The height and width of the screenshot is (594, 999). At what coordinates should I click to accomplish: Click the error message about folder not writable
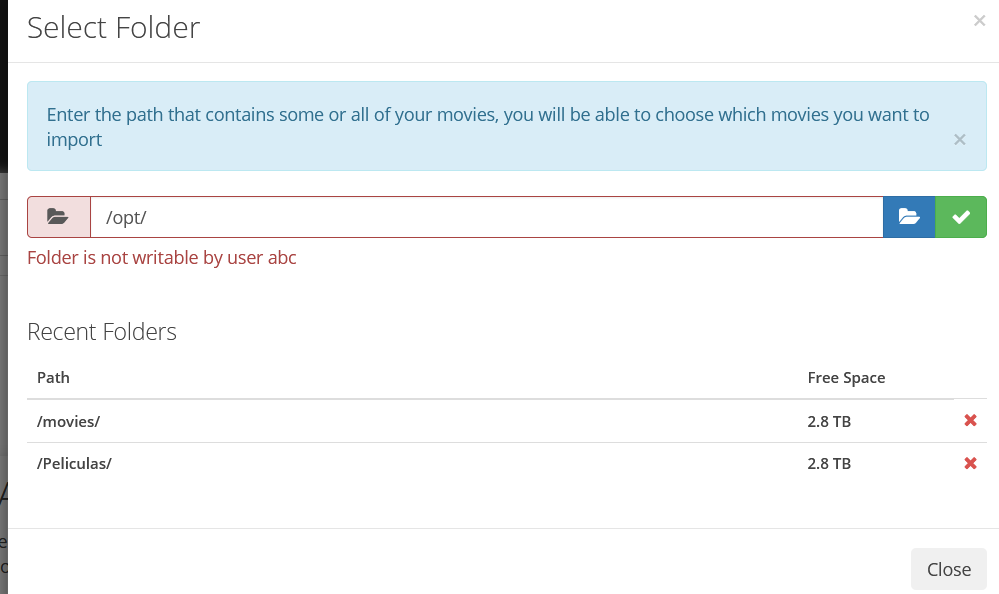pos(162,257)
